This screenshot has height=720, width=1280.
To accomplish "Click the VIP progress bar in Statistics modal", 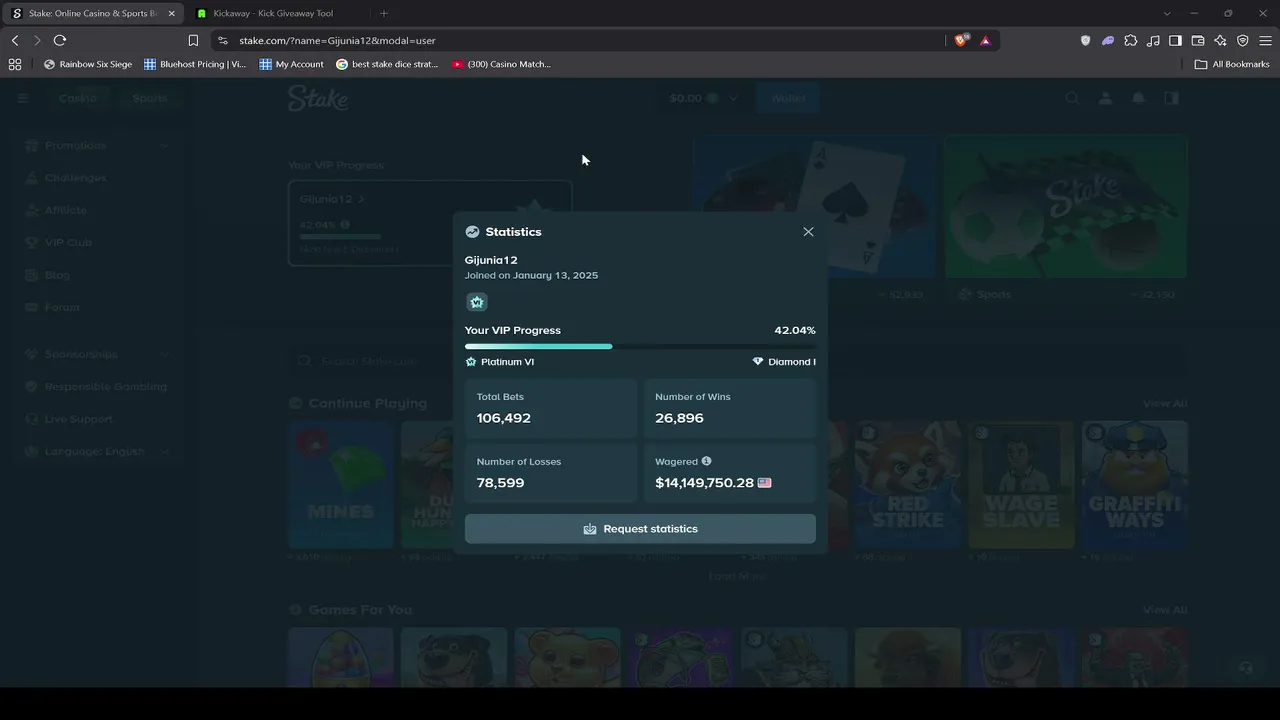I will tap(640, 346).
